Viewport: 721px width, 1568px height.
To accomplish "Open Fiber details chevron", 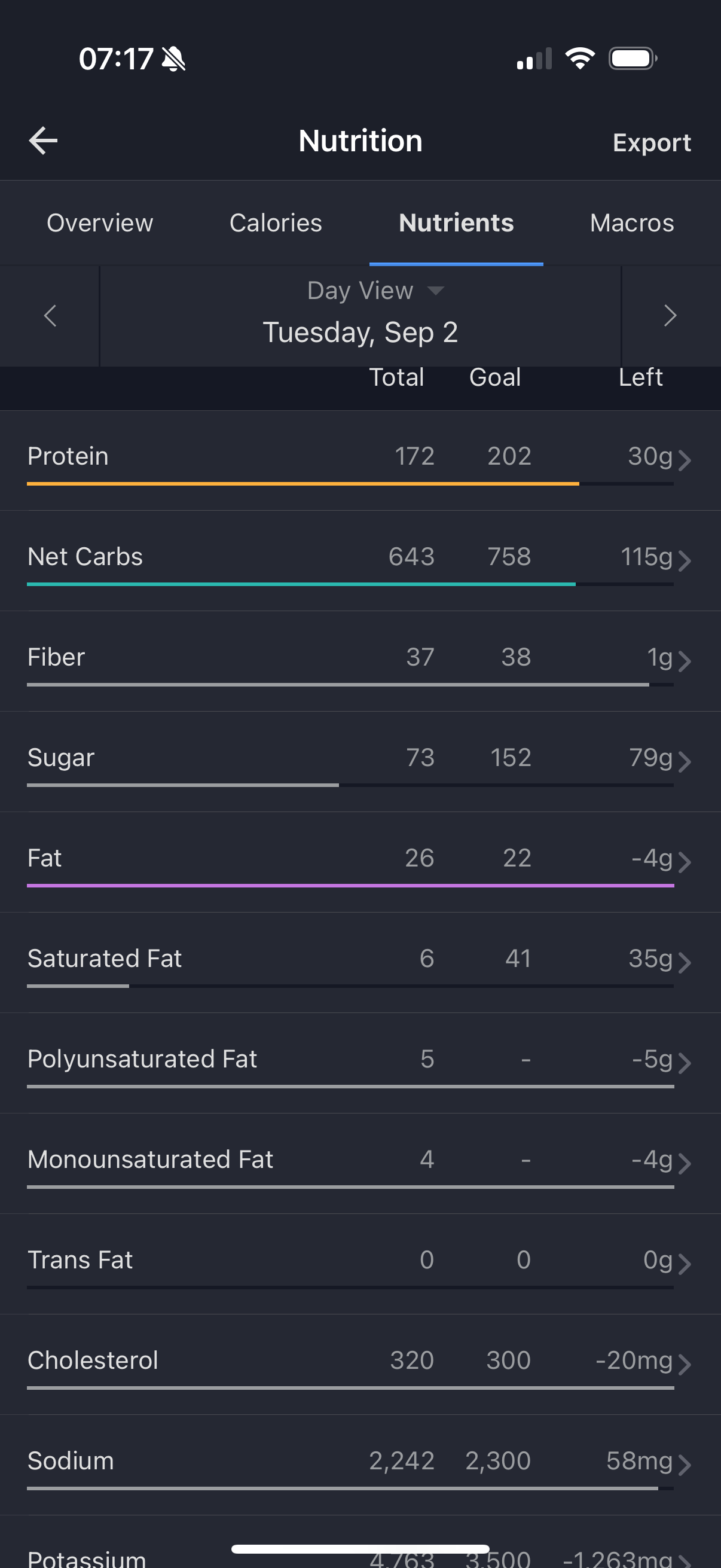I will pos(685,661).
